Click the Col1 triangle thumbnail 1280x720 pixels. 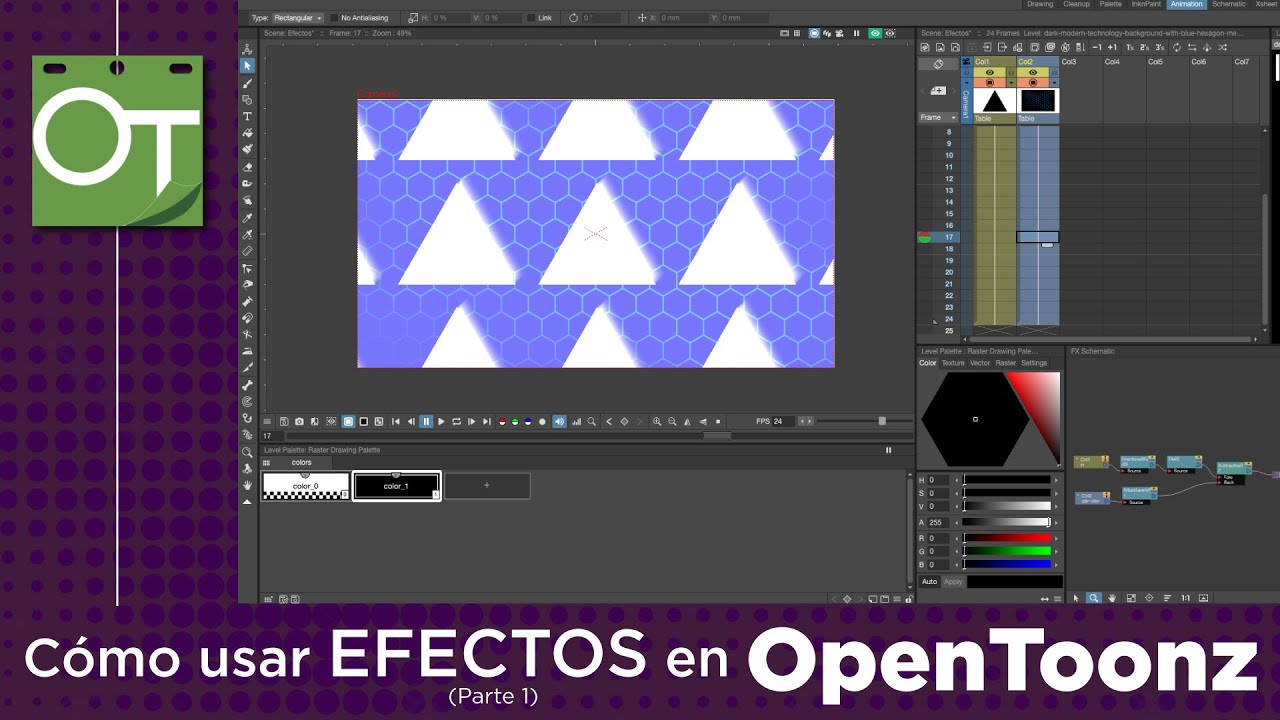(995, 101)
